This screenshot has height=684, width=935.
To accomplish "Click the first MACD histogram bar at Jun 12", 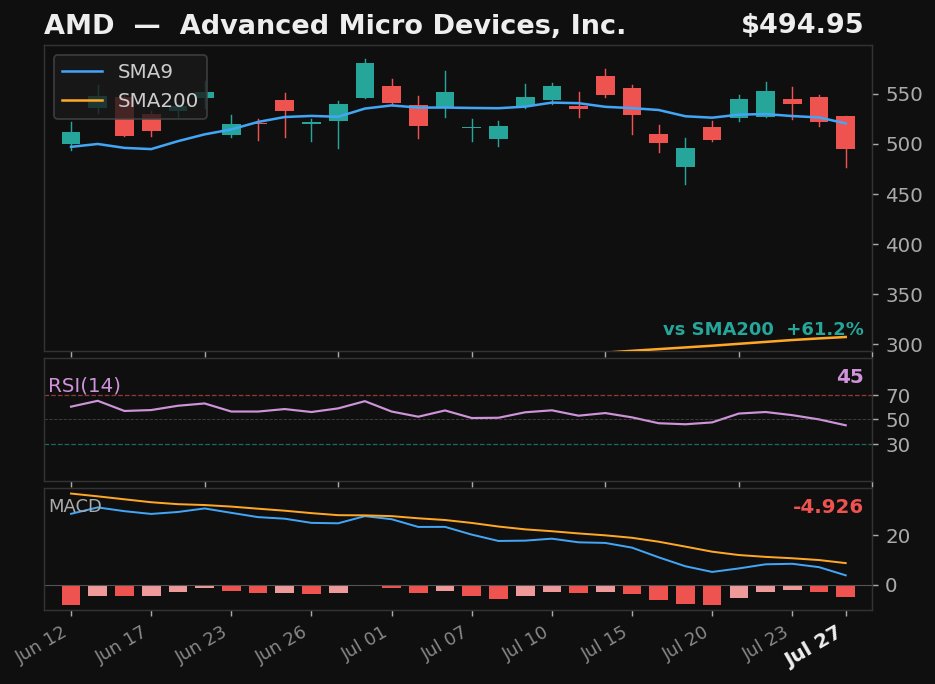I will click(x=71, y=595).
